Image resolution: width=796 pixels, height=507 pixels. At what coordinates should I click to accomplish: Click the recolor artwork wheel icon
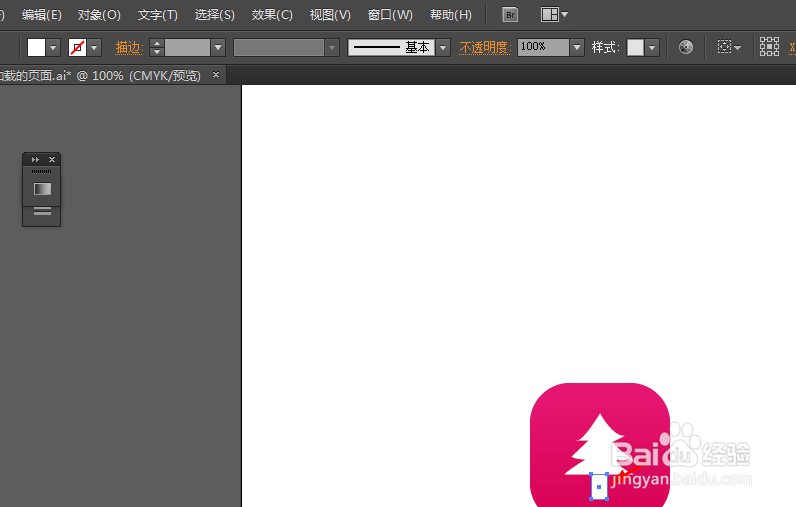click(x=686, y=47)
